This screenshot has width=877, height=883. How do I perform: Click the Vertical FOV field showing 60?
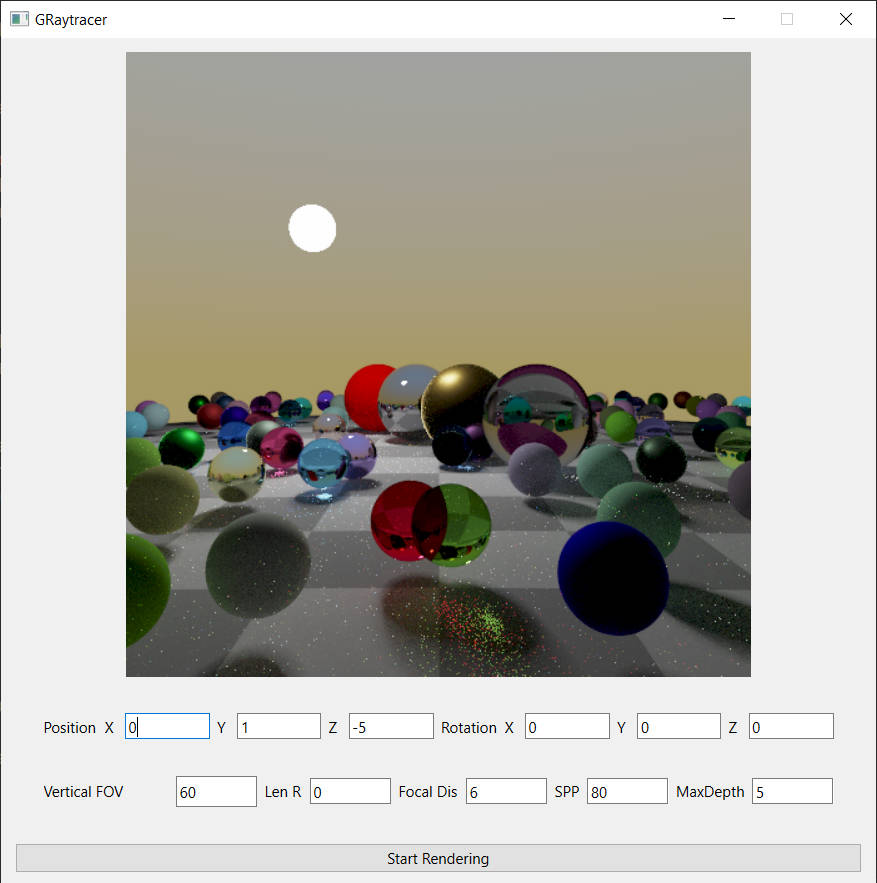(x=216, y=792)
